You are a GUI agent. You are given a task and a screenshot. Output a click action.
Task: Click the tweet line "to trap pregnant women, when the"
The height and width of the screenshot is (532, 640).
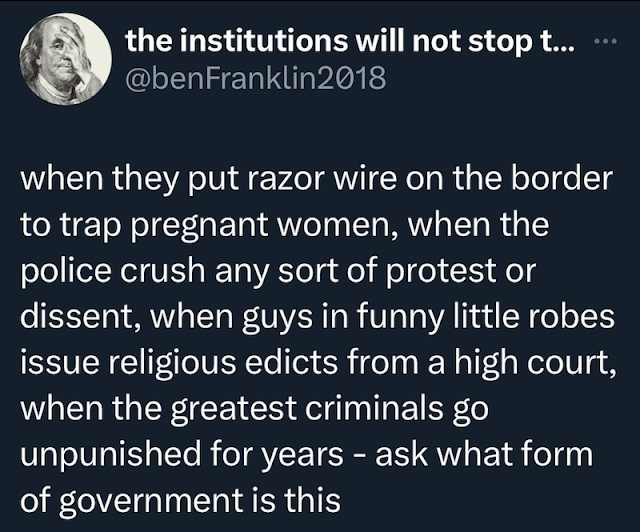(284, 225)
